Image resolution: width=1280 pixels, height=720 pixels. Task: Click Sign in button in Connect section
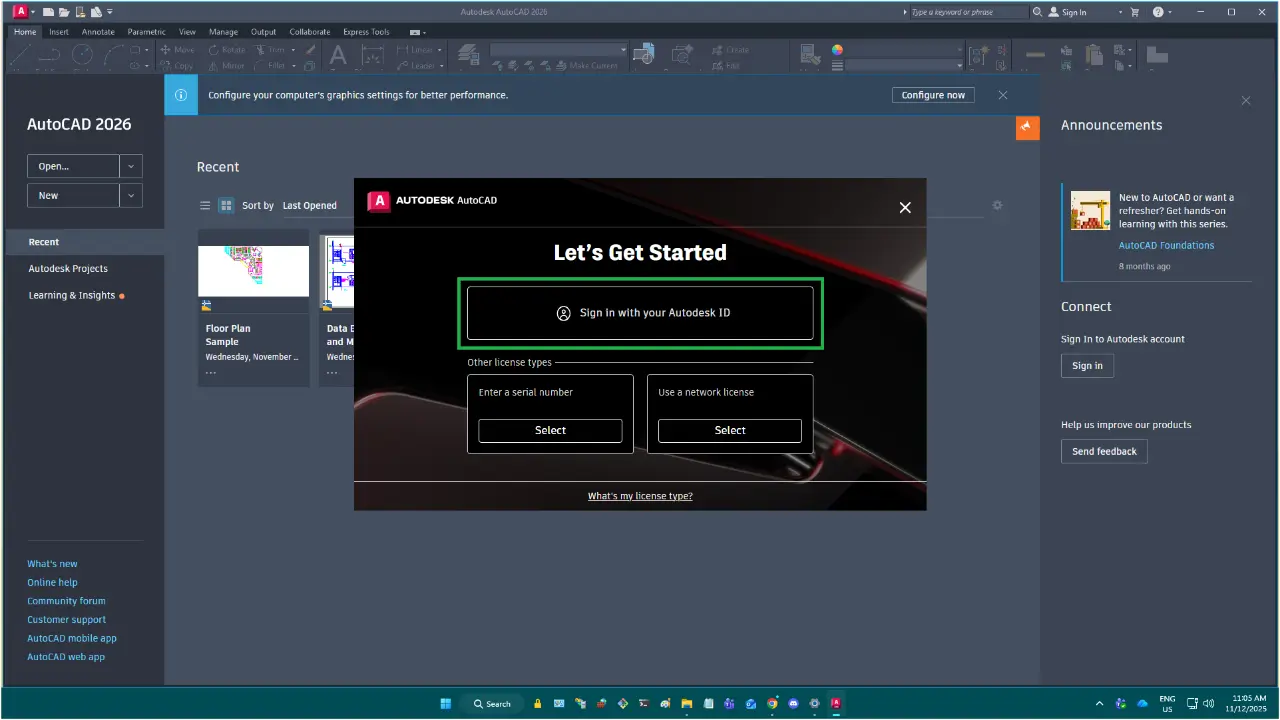point(1087,366)
